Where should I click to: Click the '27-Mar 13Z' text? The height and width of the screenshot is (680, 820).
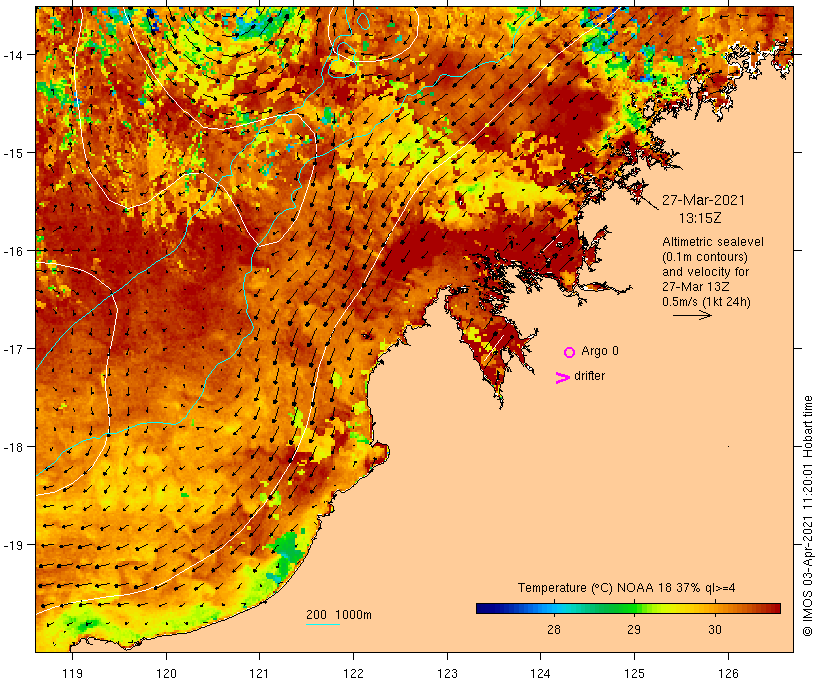[696, 287]
